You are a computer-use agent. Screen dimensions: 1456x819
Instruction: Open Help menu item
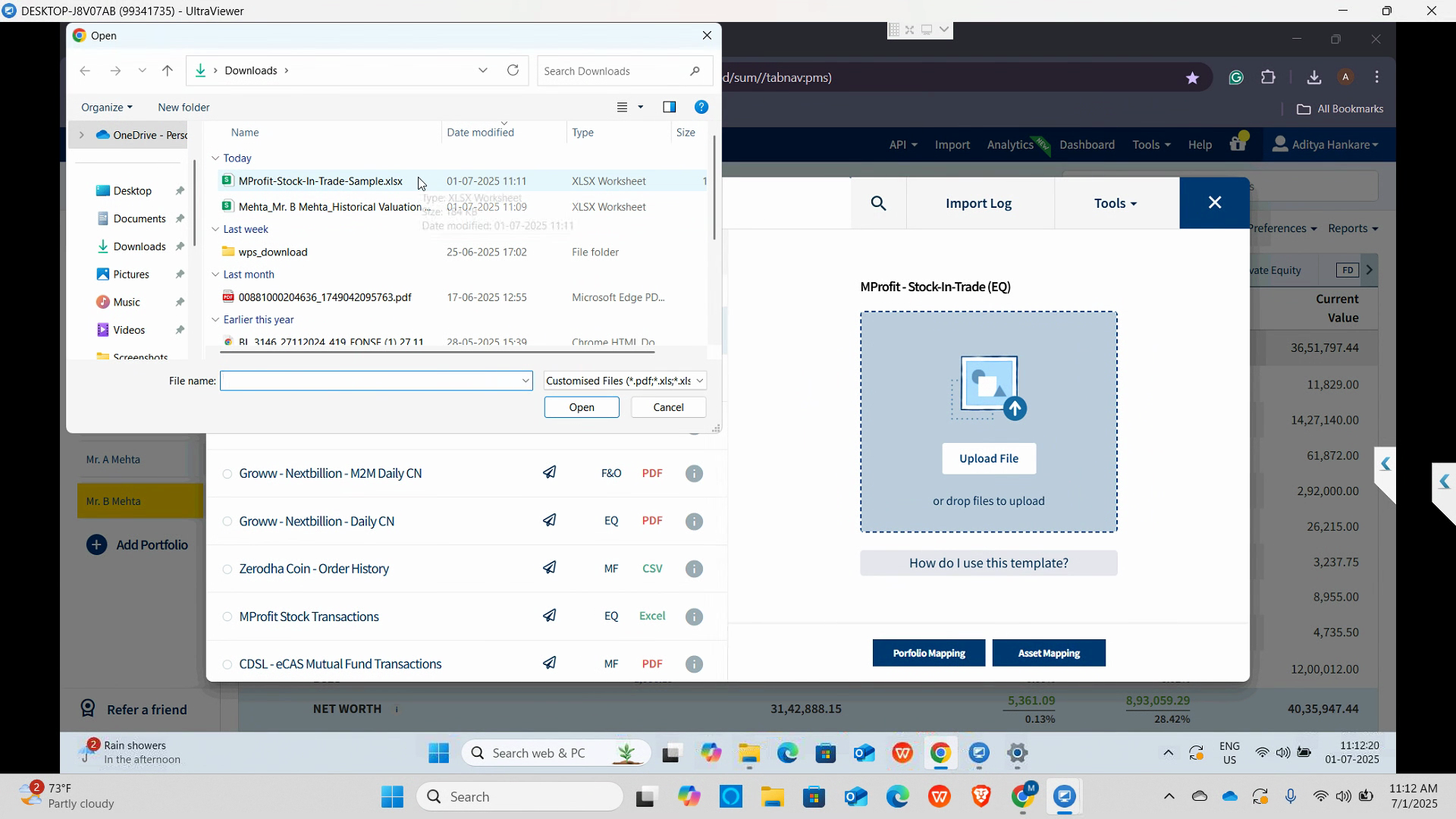pyautogui.click(x=1200, y=144)
